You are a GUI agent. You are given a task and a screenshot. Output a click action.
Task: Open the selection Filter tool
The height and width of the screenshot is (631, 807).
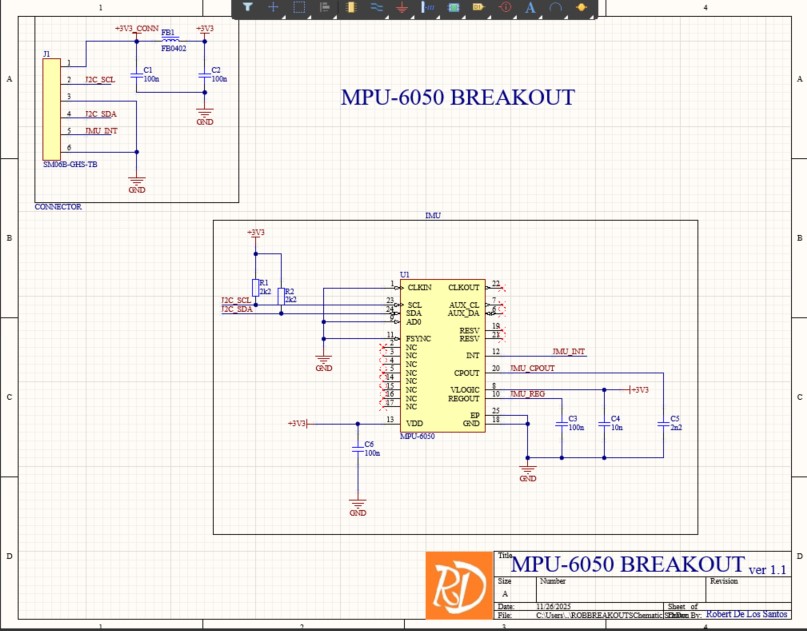(247, 8)
